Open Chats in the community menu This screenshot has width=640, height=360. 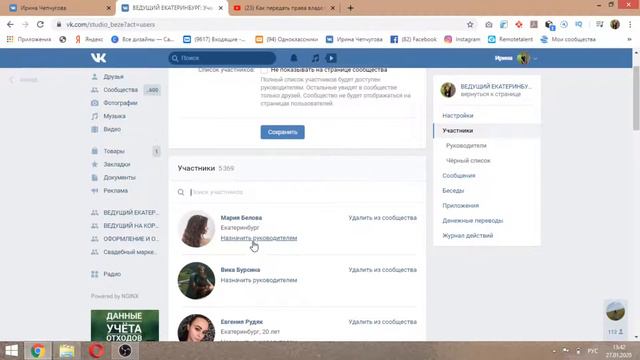[x=453, y=191]
